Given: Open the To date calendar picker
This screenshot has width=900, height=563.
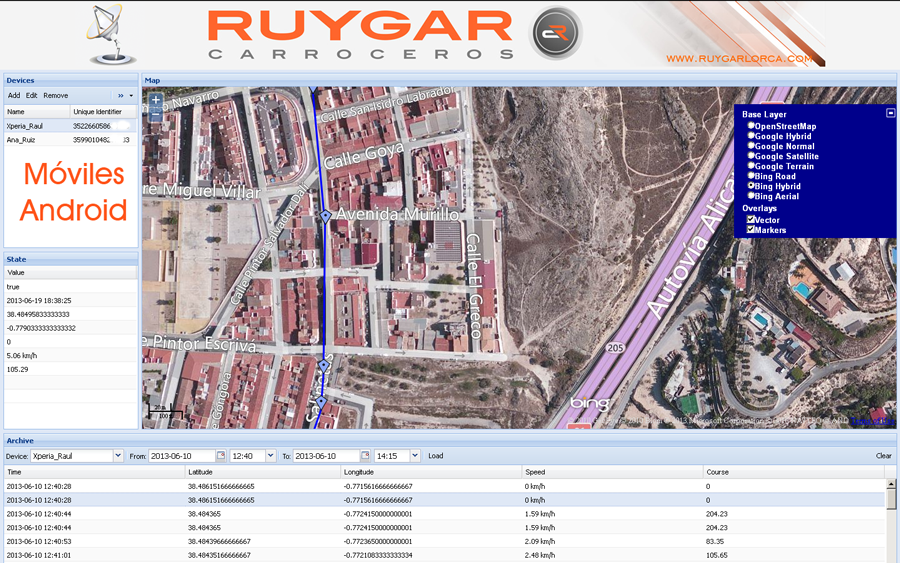Looking at the screenshot, I should click(x=365, y=456).
